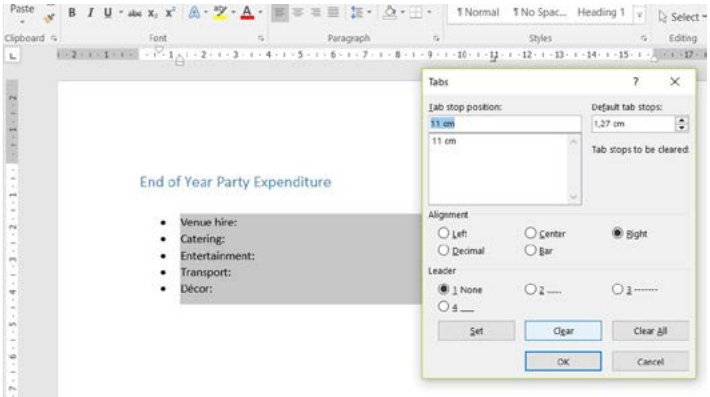Viewport: 710px width, 397px height.
Task: Apply Underline formatting
Action: pos(107,13)
